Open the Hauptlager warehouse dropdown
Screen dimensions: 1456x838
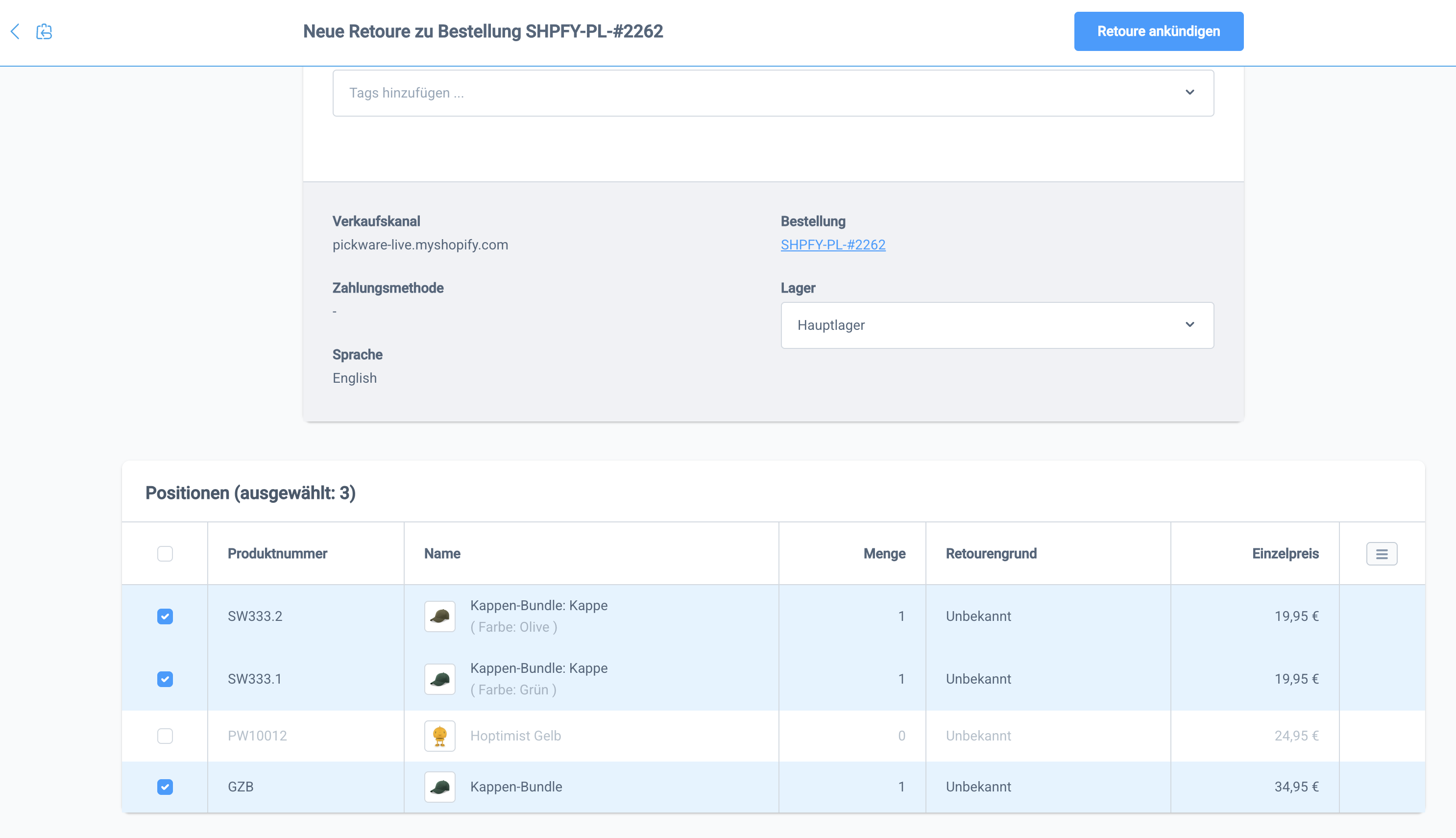996,325
